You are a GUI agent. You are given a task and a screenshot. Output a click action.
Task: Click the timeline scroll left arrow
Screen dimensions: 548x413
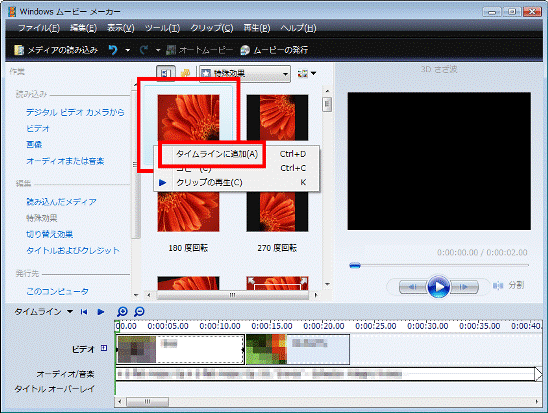[120, 402]
